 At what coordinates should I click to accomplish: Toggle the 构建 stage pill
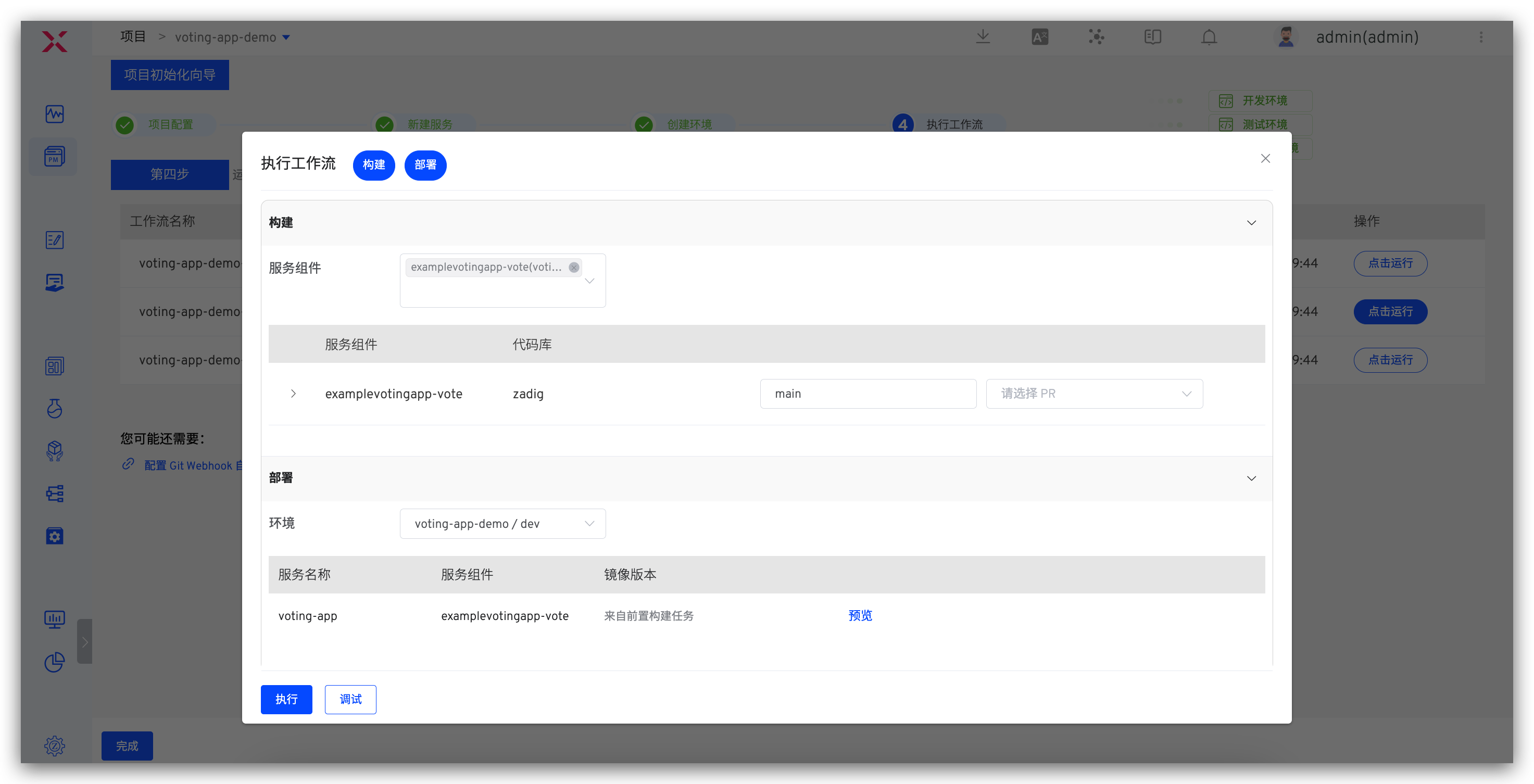pyautogui.click(x=373, y=165)
